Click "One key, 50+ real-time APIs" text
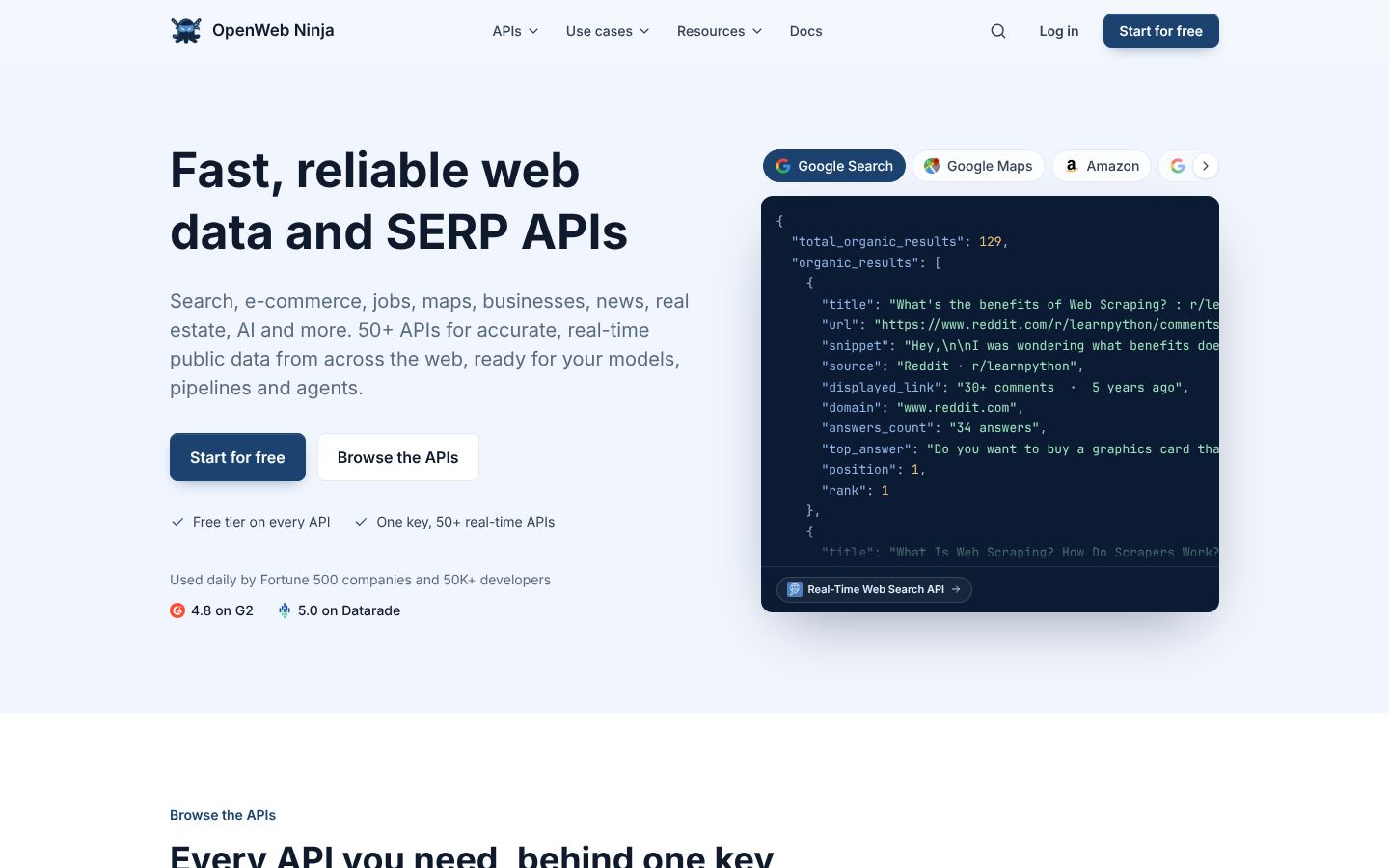Image resolution: width=1389 pixels, height=868 pixels. 466,522
